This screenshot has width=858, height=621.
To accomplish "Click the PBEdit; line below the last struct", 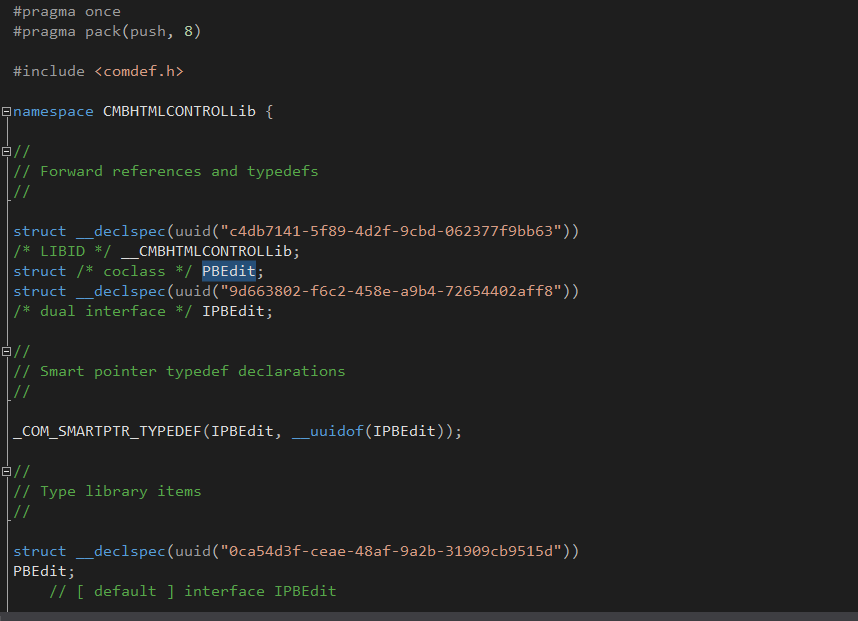I will [44, 571].
